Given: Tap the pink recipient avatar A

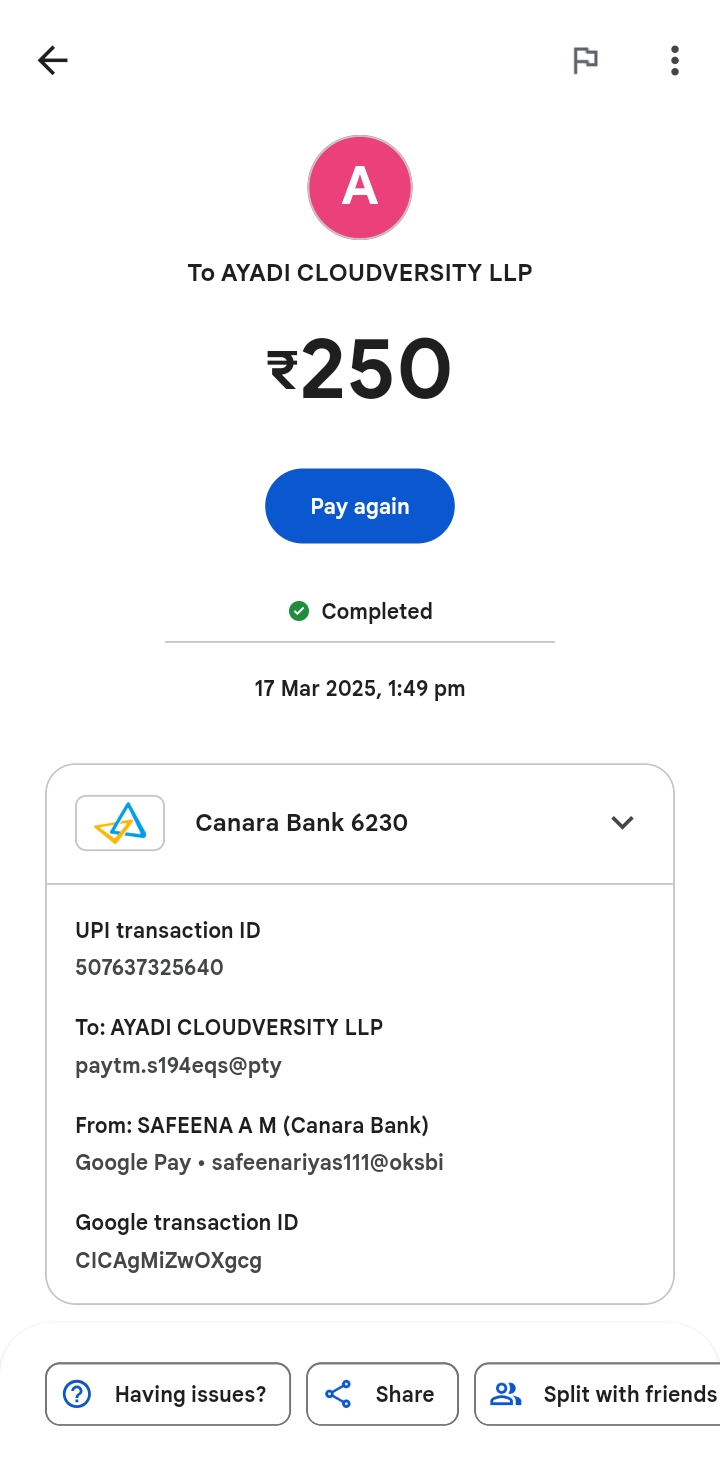Looking at the screenshot, I should pyautogui.click(x=360, y=187).
